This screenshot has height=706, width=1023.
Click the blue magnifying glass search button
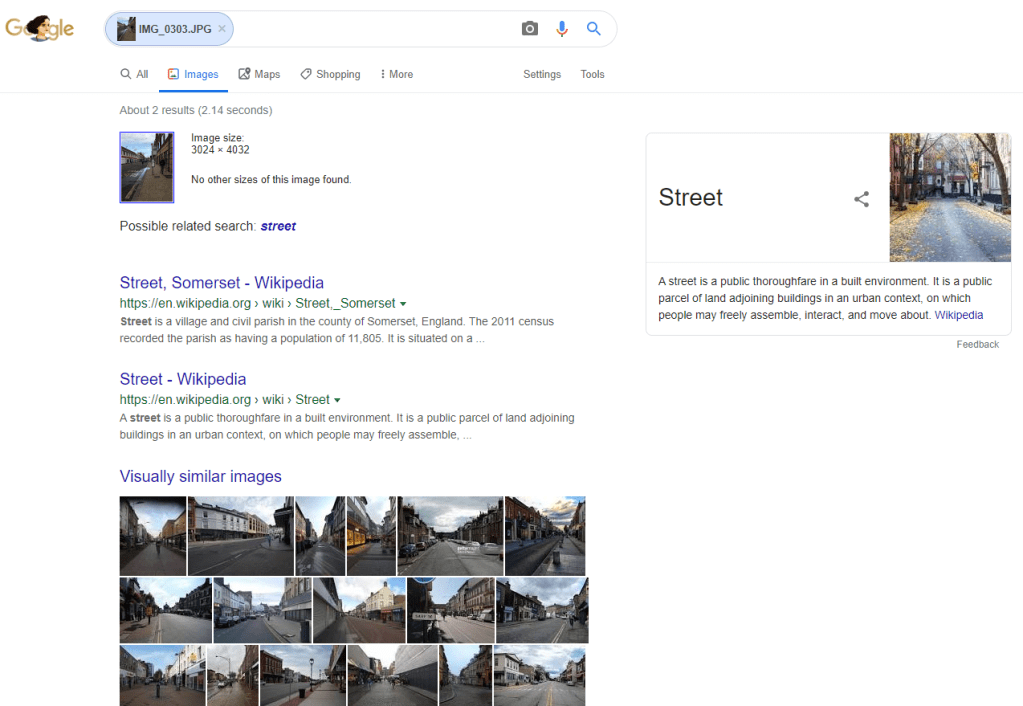594,29
